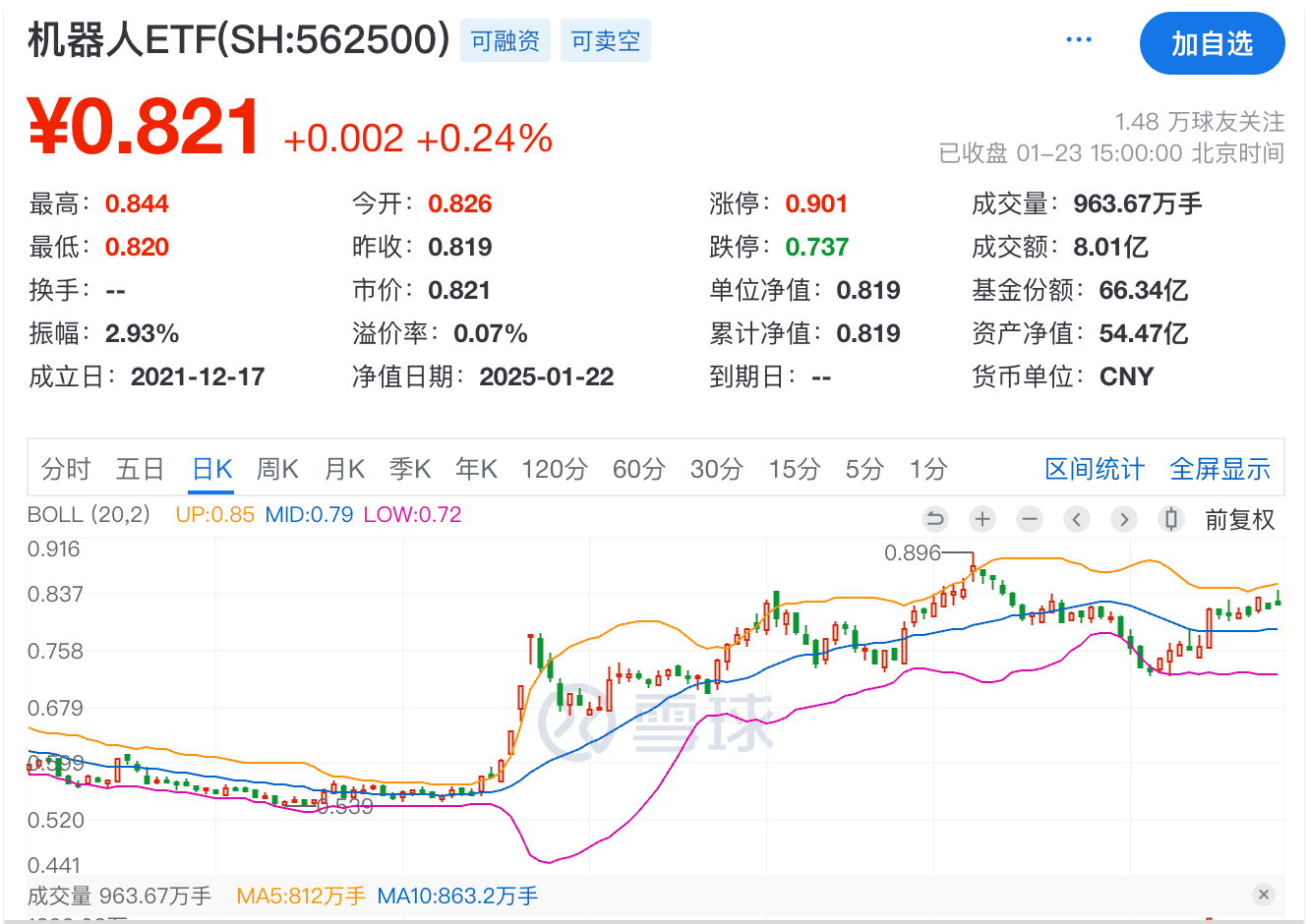The width and height of the screenshot is (1308, 924).
Task: Toggle candlestick style icon
Action: click(x=1171, y=519)
